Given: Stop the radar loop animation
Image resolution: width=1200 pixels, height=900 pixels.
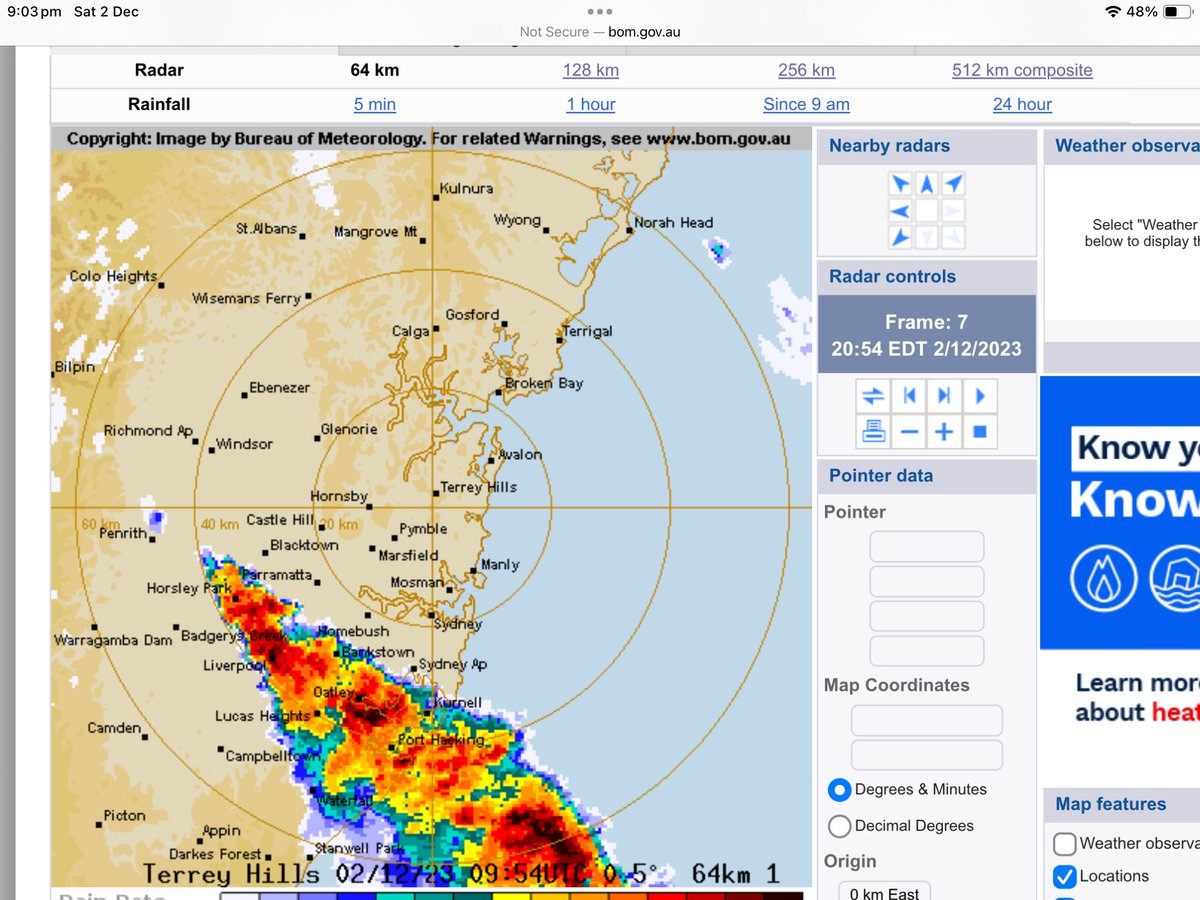Looking at the screenshot, I should 980,432.
